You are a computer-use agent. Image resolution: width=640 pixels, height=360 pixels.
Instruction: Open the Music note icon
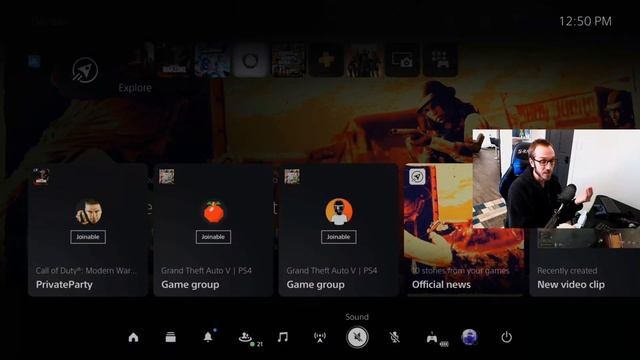click(282, 337)
